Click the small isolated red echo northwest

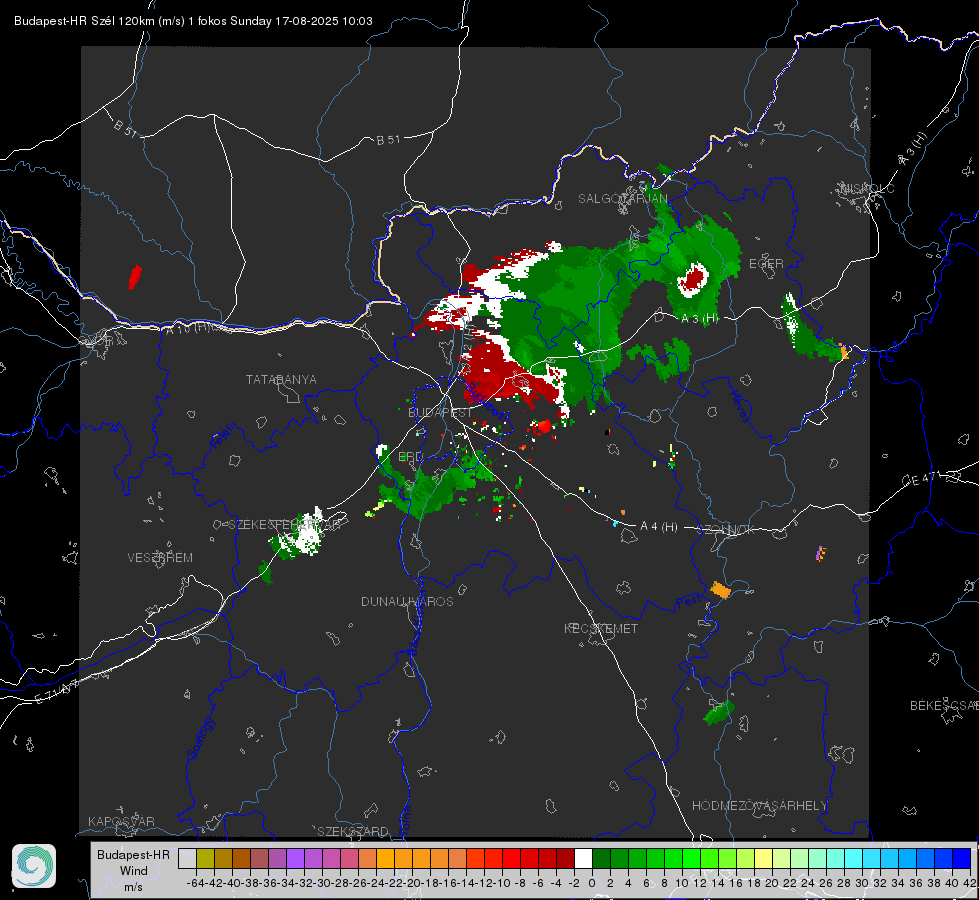pyautogui.click(x=135, y=277)
